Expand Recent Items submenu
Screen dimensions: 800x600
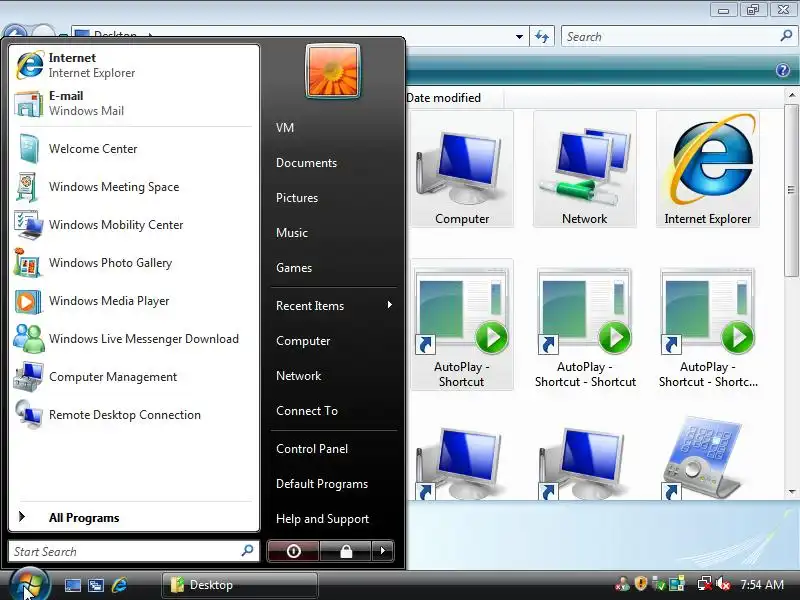coord(334,306)
